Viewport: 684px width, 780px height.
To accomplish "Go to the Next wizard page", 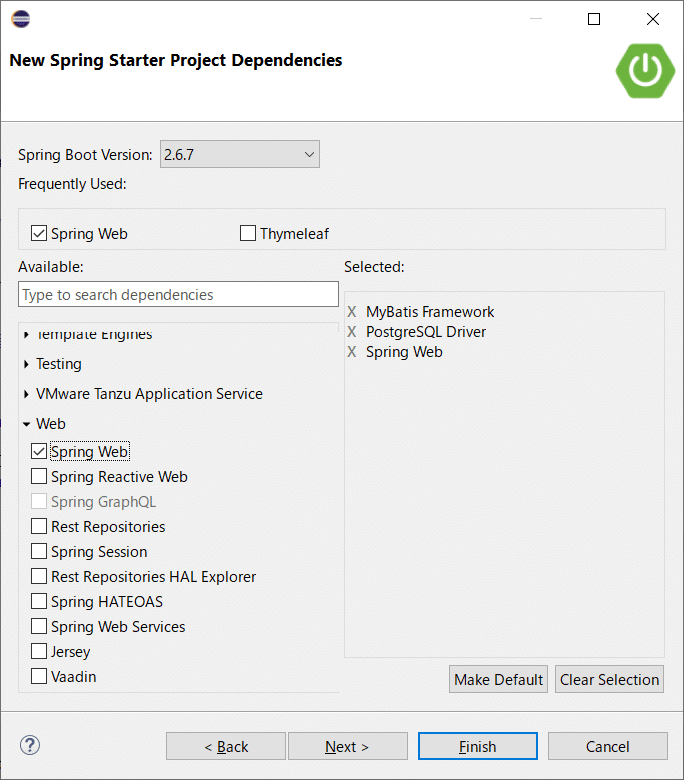I will tap(347, 746).
